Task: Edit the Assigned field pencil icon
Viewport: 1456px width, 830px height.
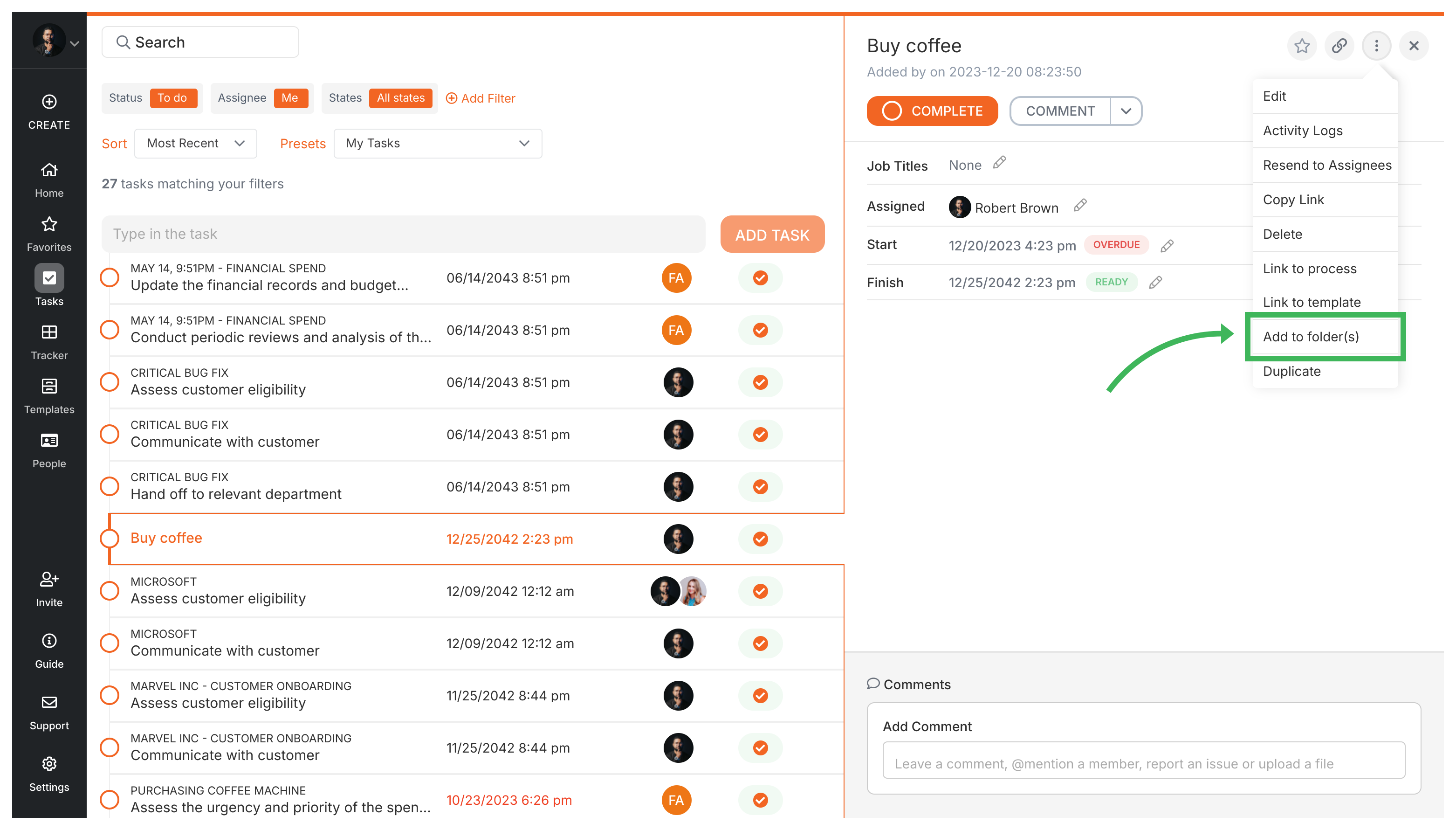Action: tap(1080, 205)
